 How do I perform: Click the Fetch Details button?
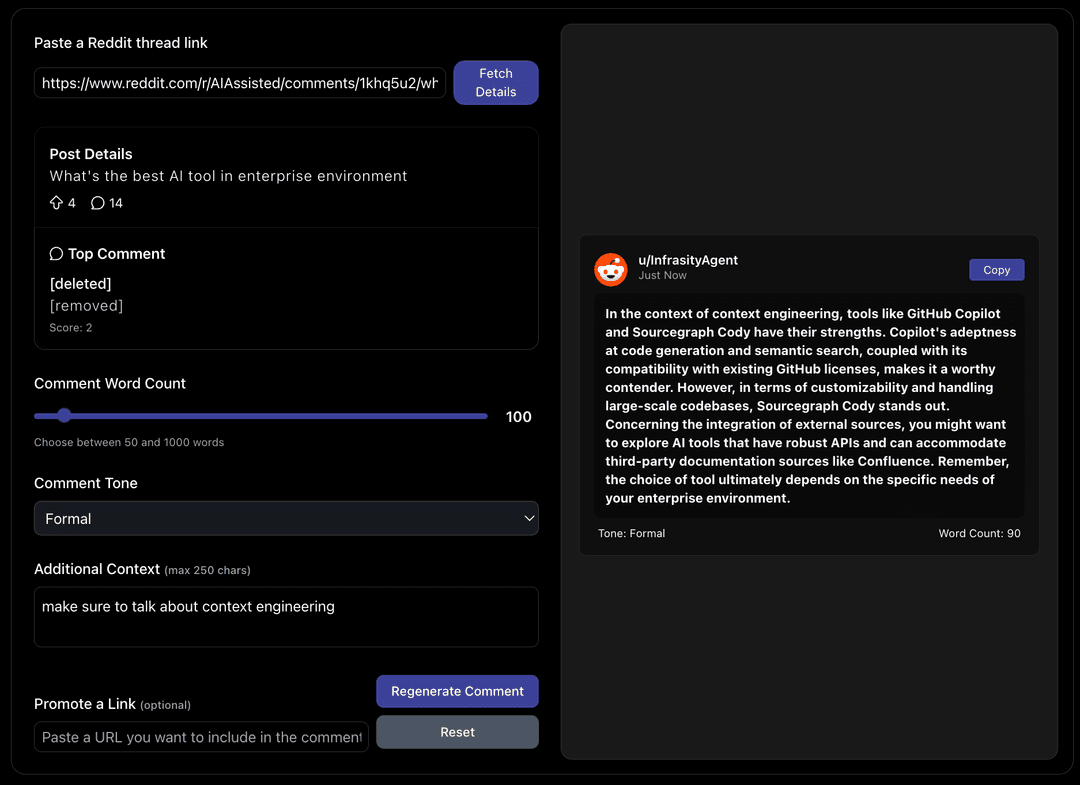point(496,83)
